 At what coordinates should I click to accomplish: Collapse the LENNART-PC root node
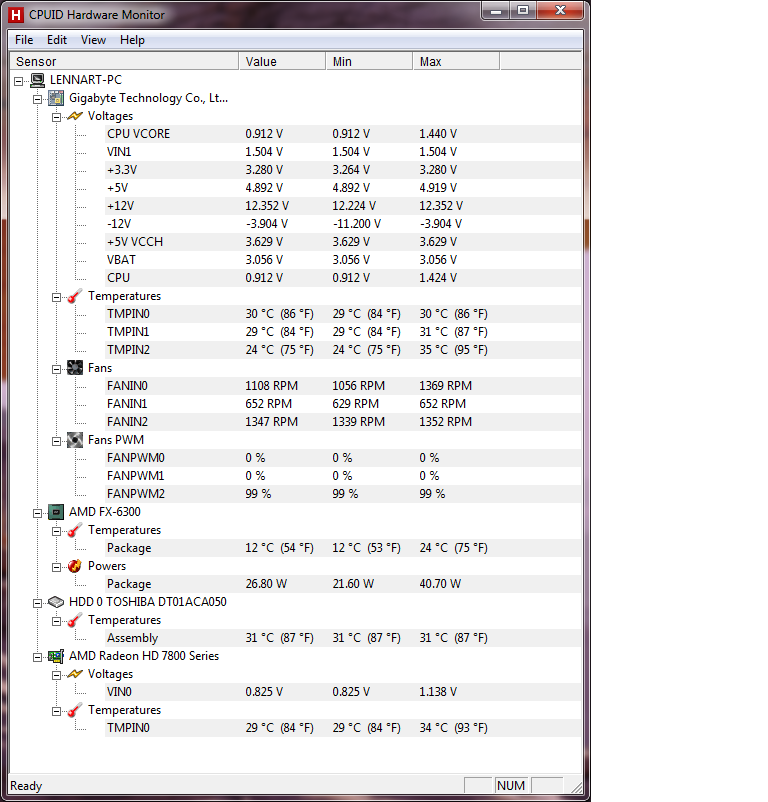point(19,81)
